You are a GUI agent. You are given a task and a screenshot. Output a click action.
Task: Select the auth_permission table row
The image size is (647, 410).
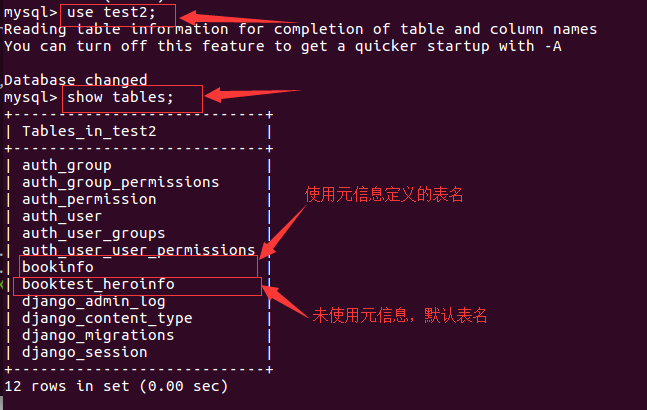click(x=89, y=199)
